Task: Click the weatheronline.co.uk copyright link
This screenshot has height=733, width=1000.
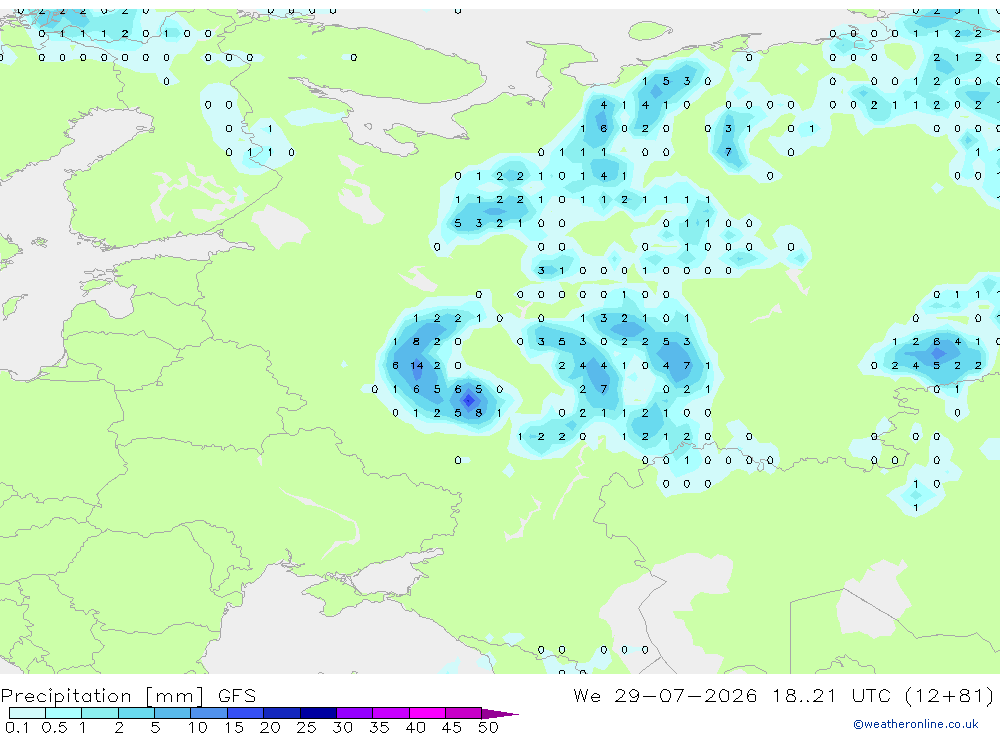Action: [916, 724]
